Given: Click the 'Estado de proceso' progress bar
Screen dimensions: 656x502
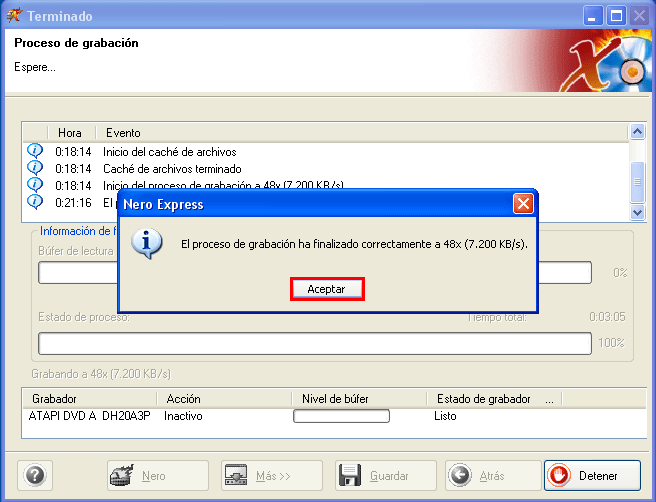Looking at the screenshot, I should tap(315, 343).
